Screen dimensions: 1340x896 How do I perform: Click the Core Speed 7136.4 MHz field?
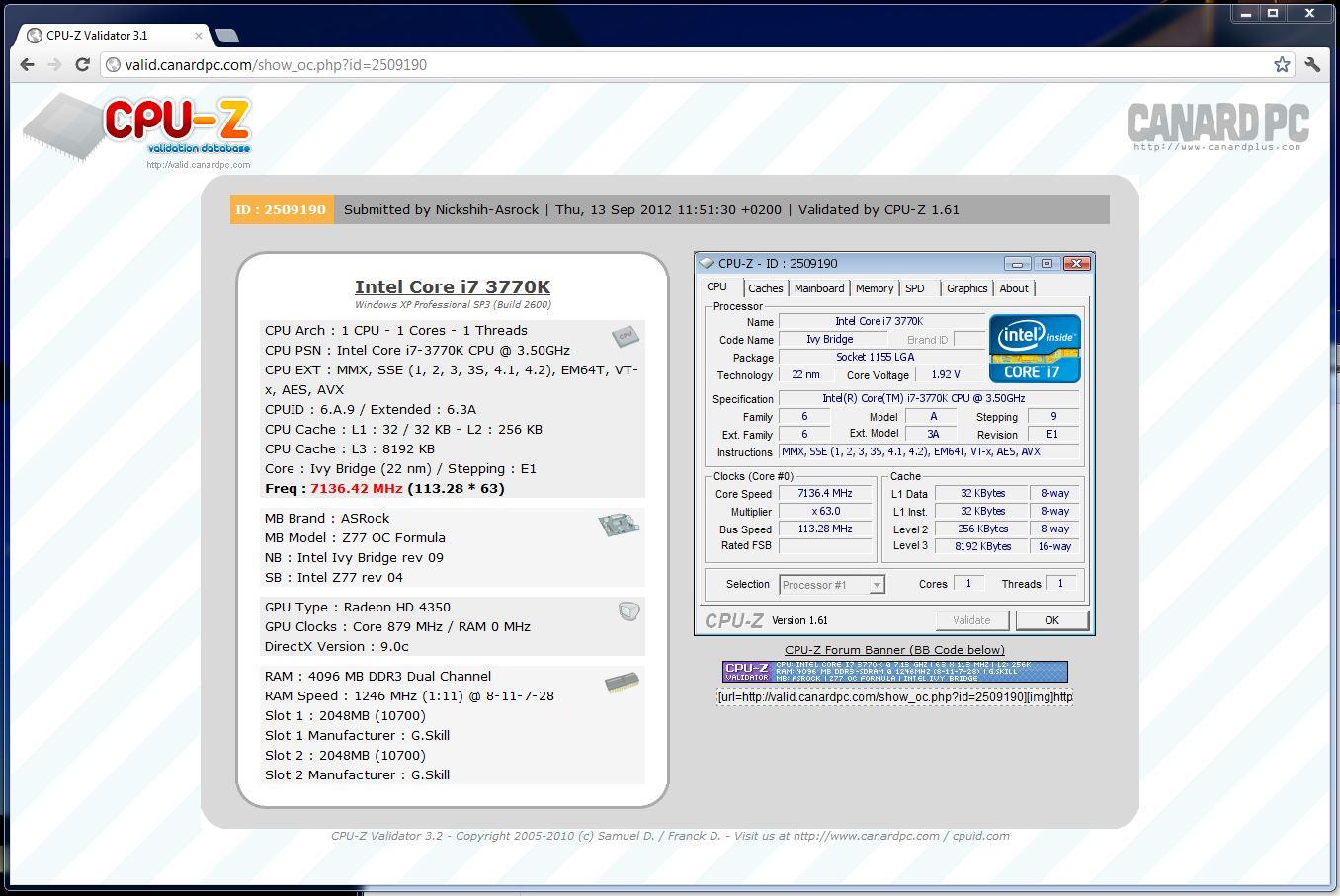[x=825, y=493]
